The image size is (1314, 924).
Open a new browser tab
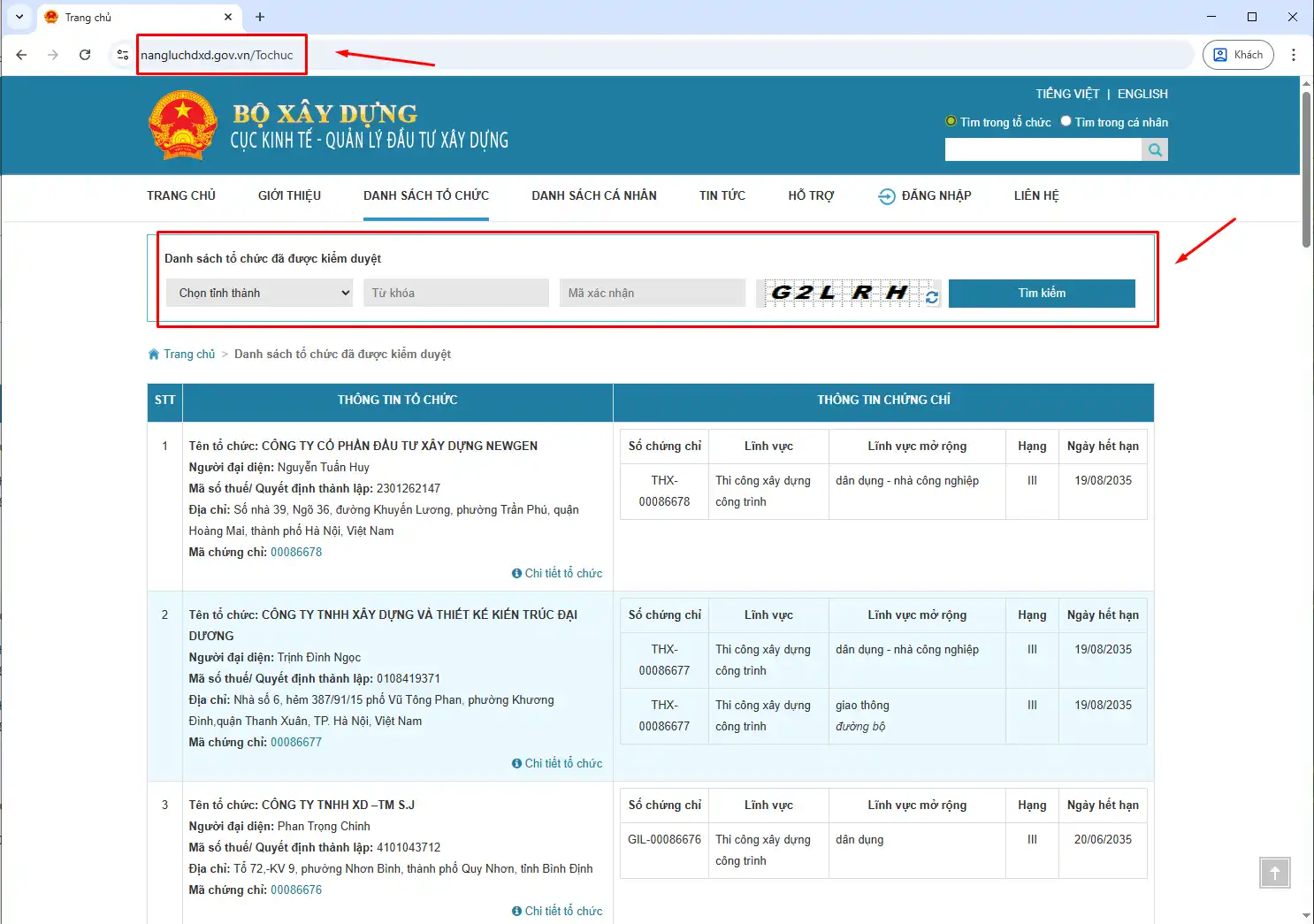coord(260,17)
